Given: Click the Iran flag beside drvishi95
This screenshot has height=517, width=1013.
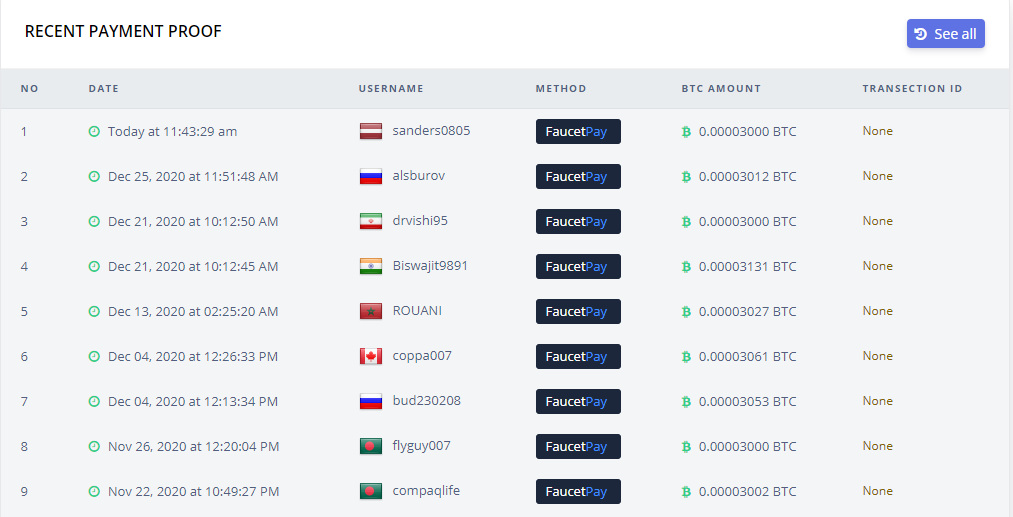Looking at the screenshot, I should [371, 222].
